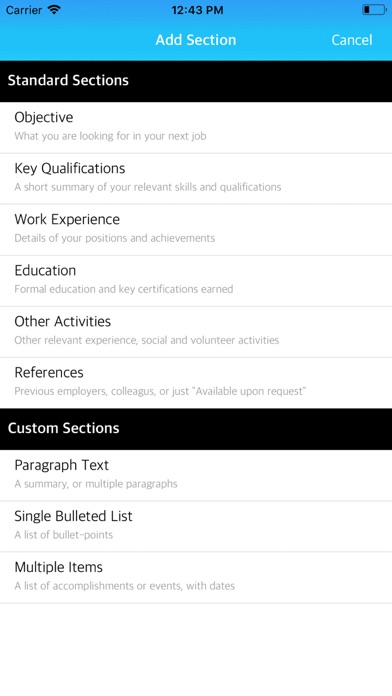Choose the Multiple Items custom section

(196, 577)
